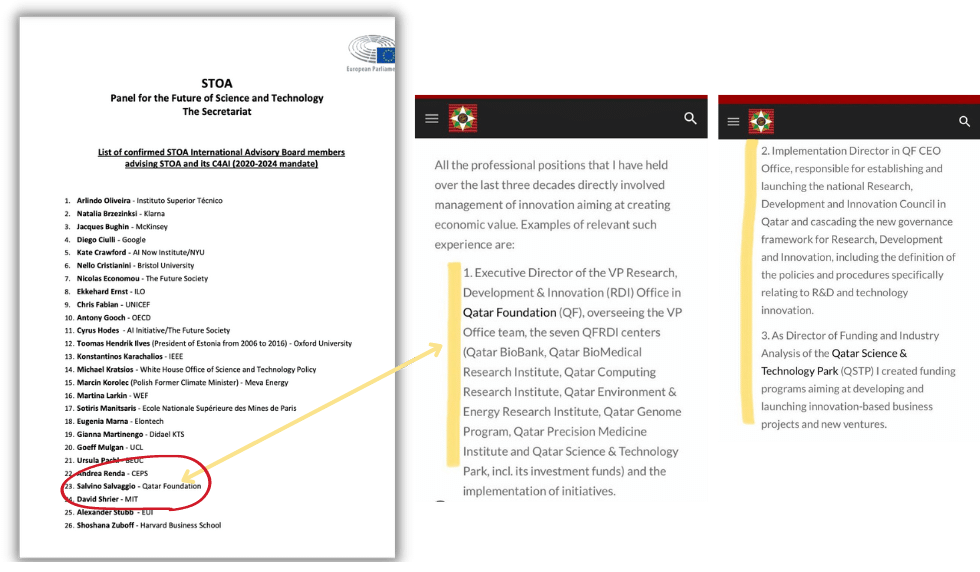Select row 'Antony Gooch - OECD'
Viewport: 980px width, 572px height.
click(x=107, y=318)
